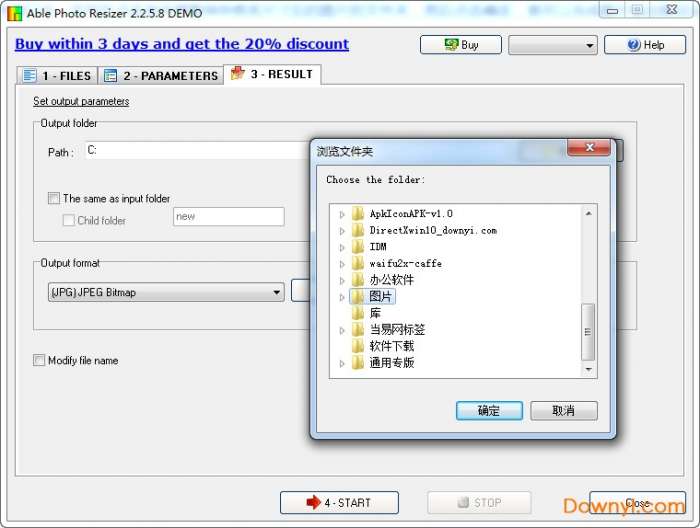Viewport: 700px width, 528px height.
Task: Click the folder tree scroll up arrow
Action: click(x=588, y=213)
